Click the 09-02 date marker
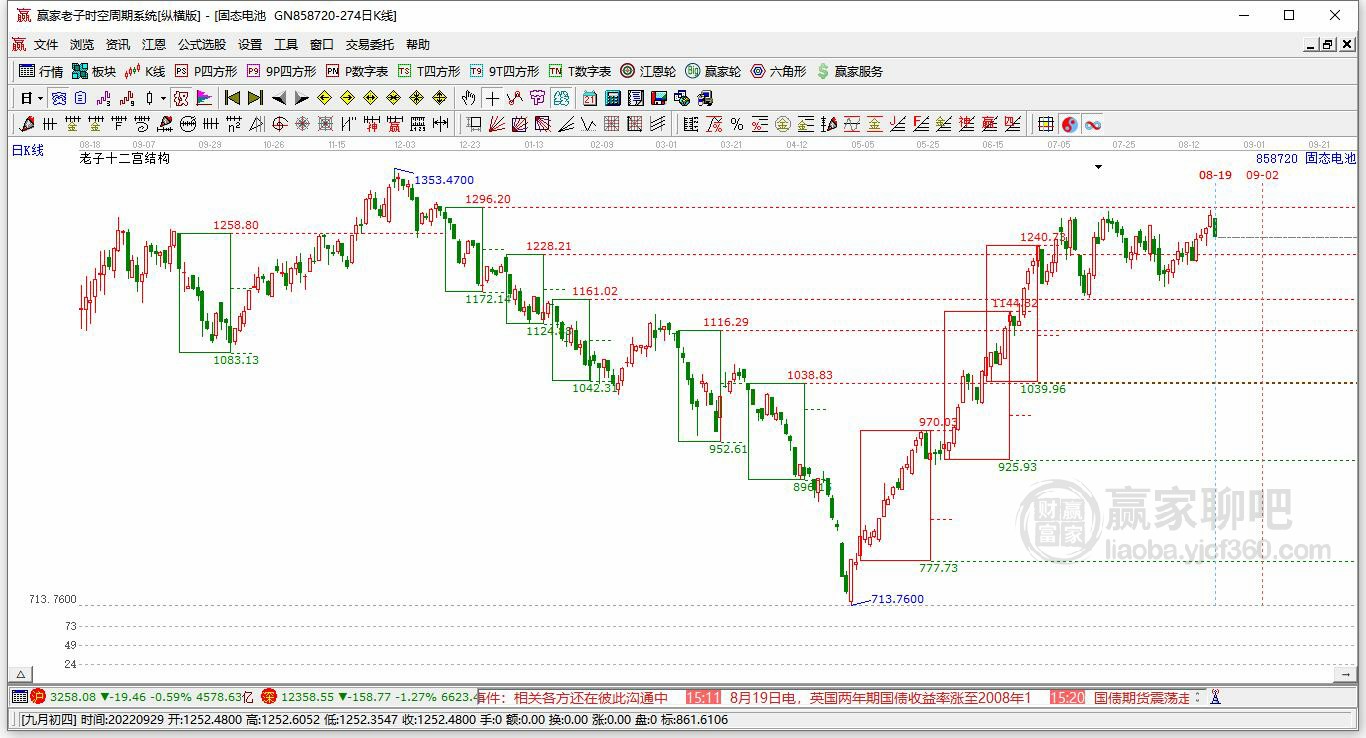Image resolution: width=1366 pixels, height=738 pixels. pyautogui.click(x=1262, y=175)
